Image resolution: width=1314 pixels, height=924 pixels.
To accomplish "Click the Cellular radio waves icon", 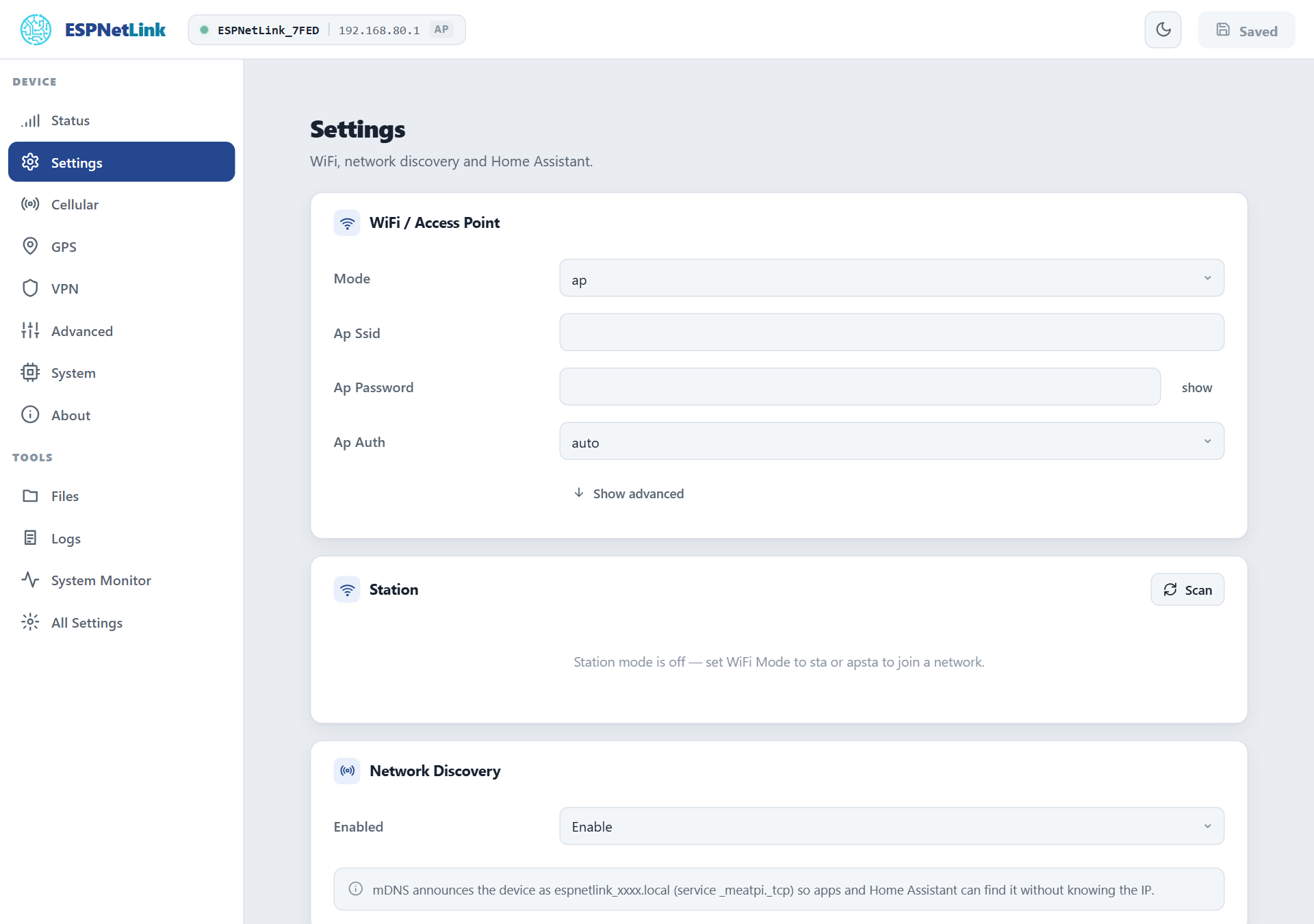I will point(30,204).
